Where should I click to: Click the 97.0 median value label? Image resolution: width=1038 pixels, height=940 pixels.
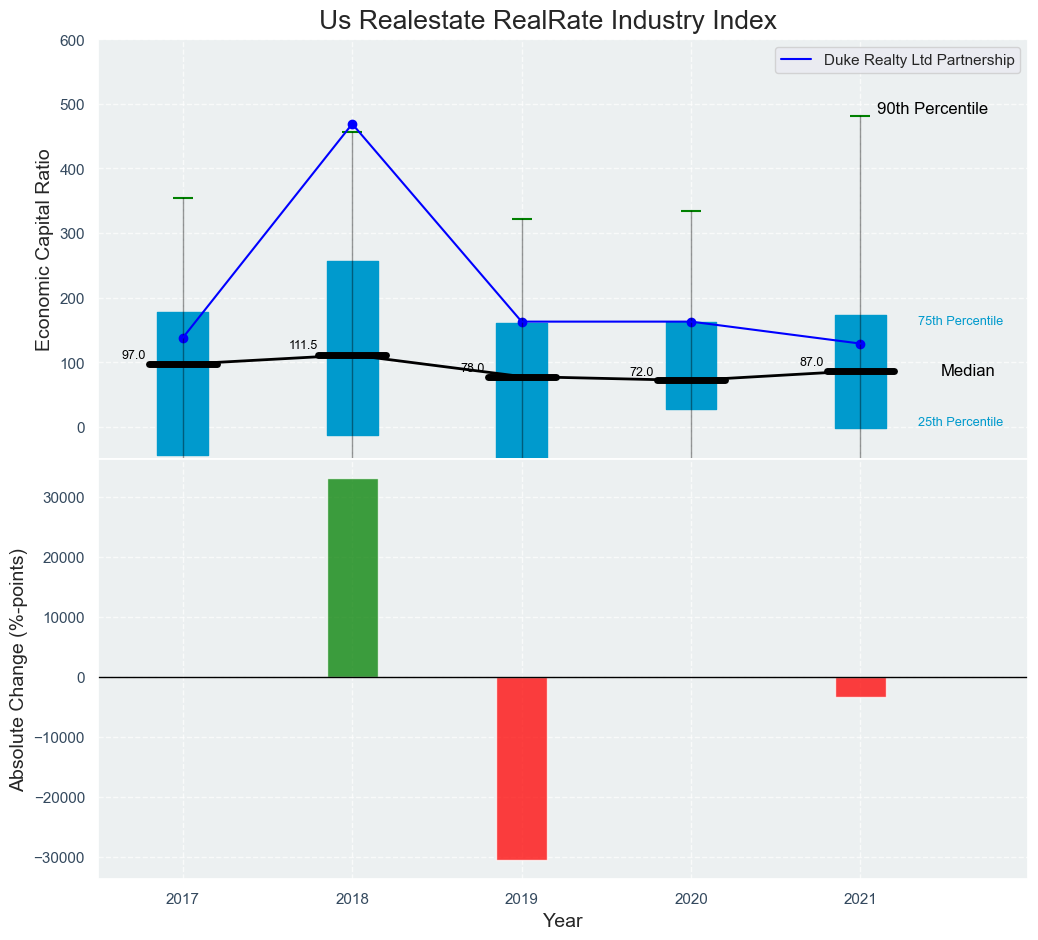(133, 355)
